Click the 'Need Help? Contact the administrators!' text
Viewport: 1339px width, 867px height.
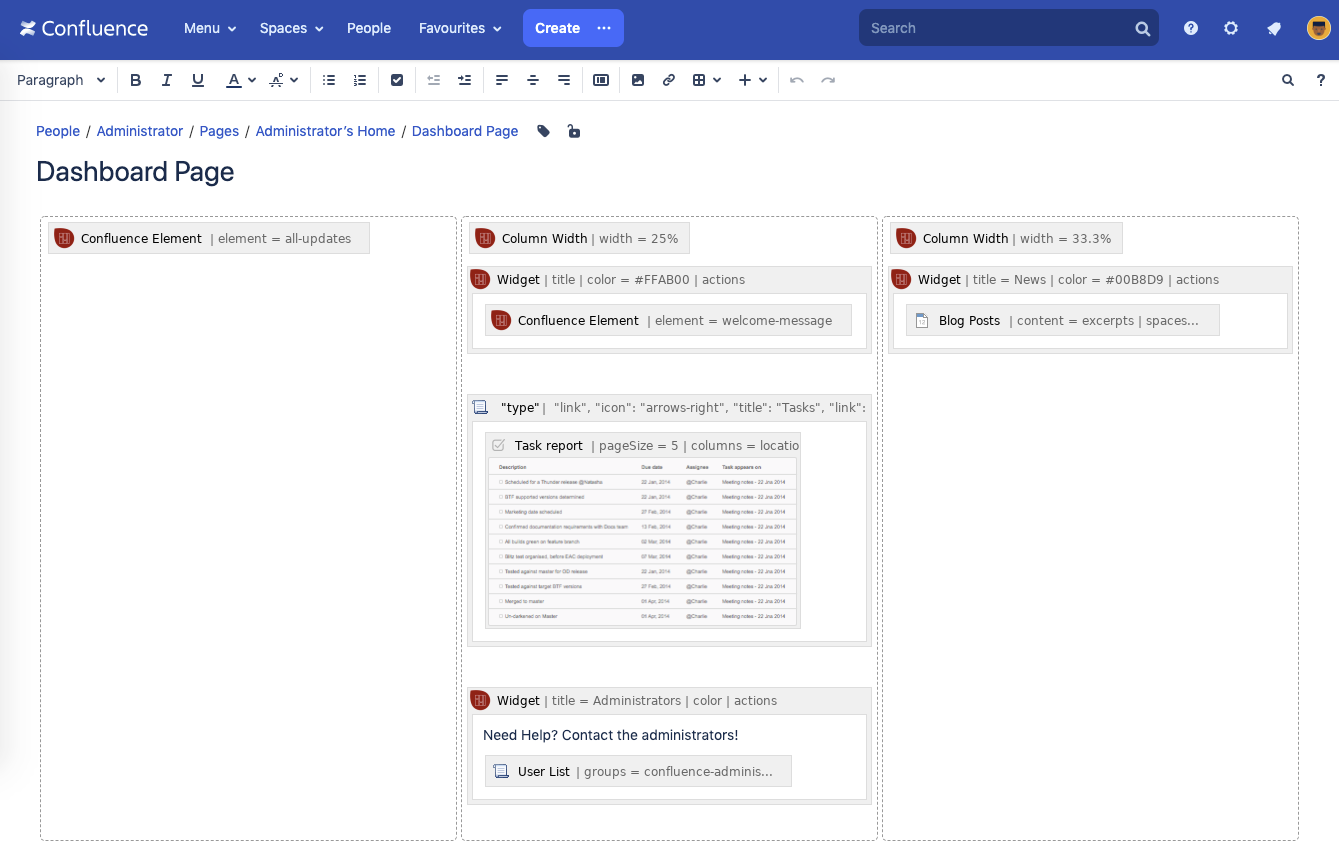pyautogui.click(x=610, y=735)
